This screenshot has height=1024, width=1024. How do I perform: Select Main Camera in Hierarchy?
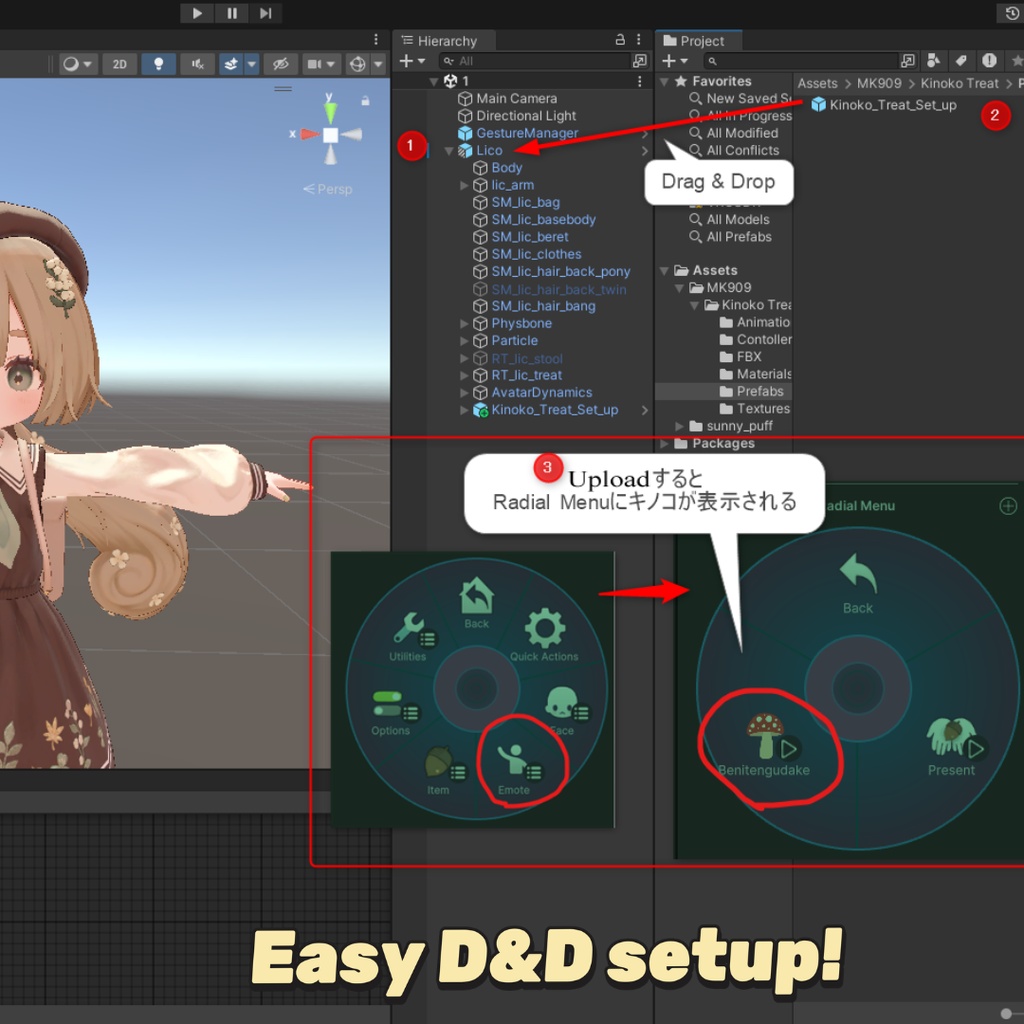pos(516,99)
